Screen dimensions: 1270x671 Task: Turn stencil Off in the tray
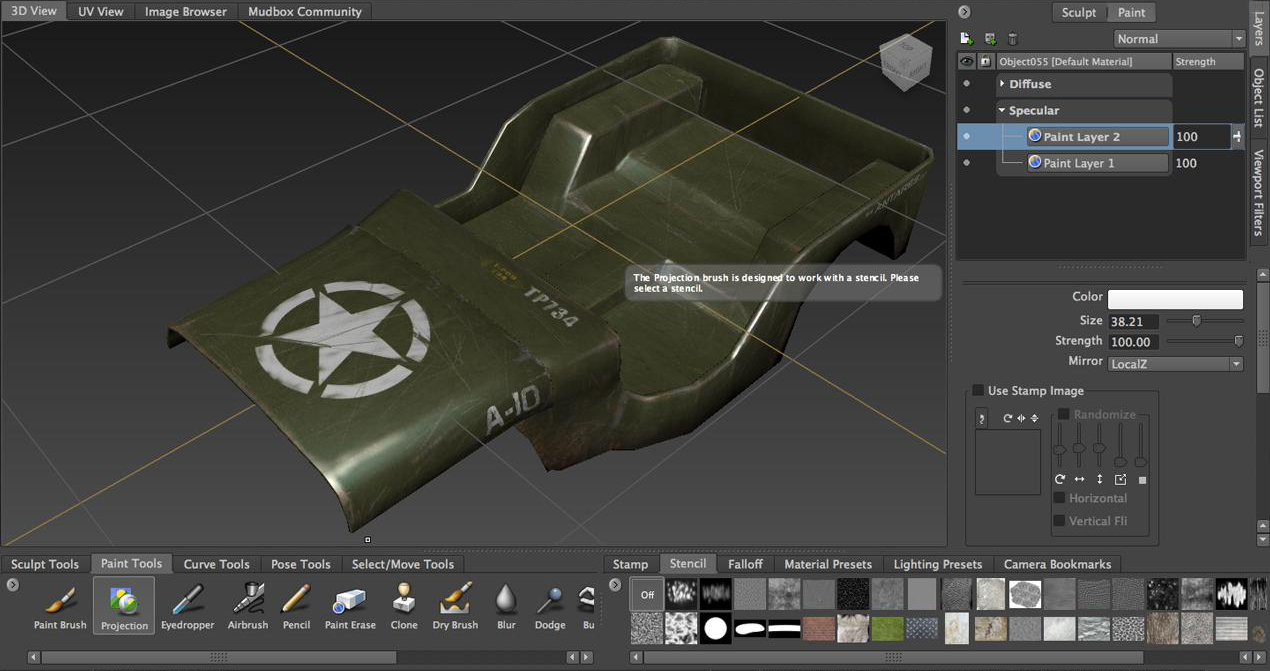click(646, 594)
